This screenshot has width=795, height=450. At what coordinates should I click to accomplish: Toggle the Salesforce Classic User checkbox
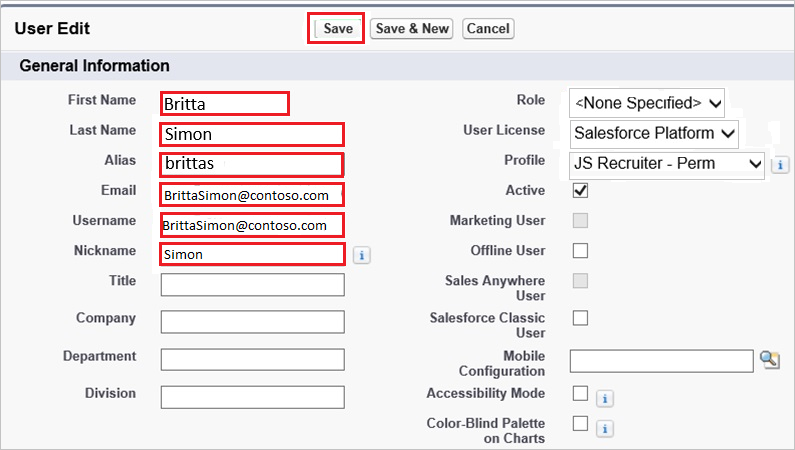pos(580,318)
